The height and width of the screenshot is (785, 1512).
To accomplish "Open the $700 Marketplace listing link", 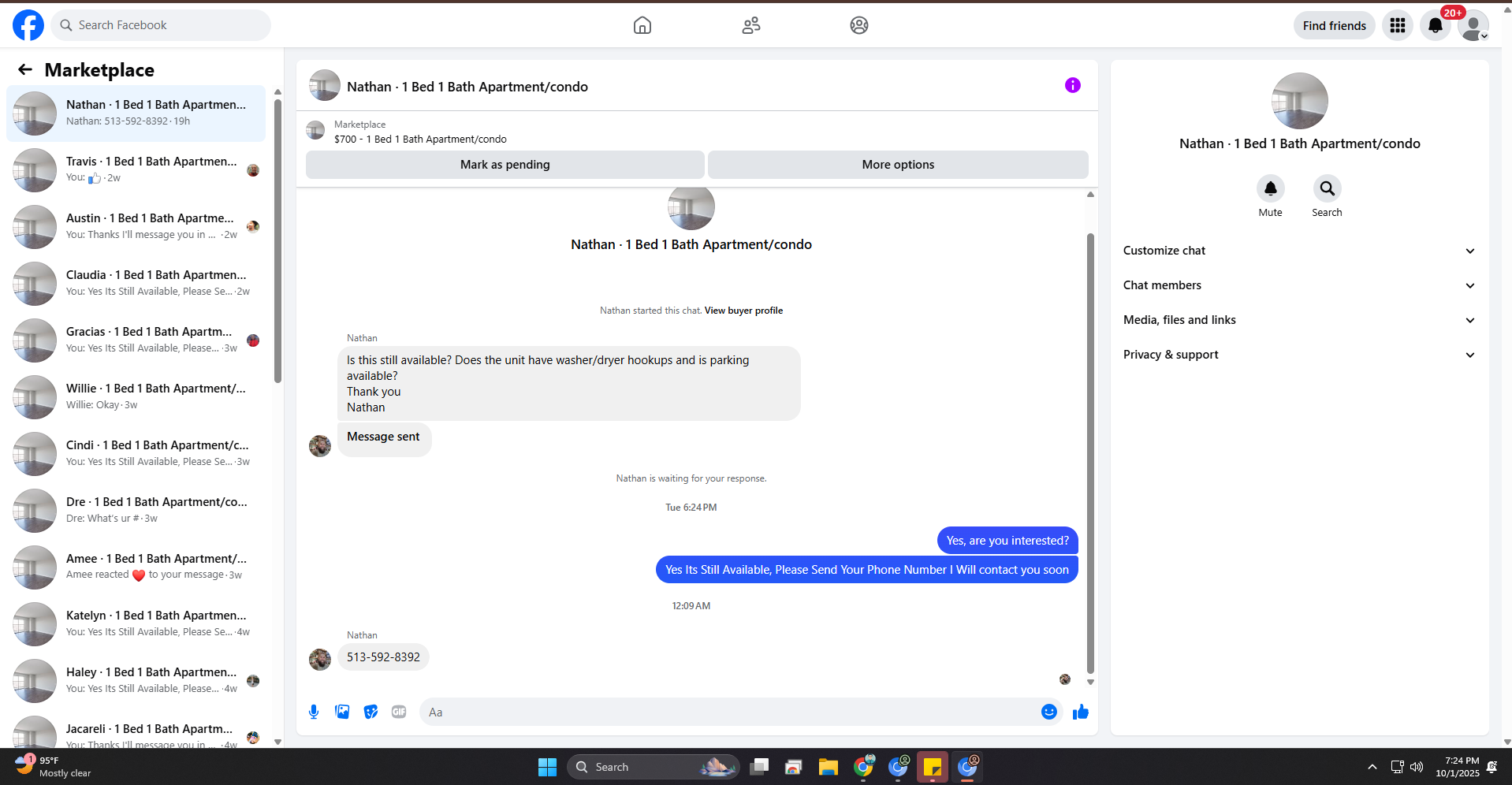I will point(420,140).
